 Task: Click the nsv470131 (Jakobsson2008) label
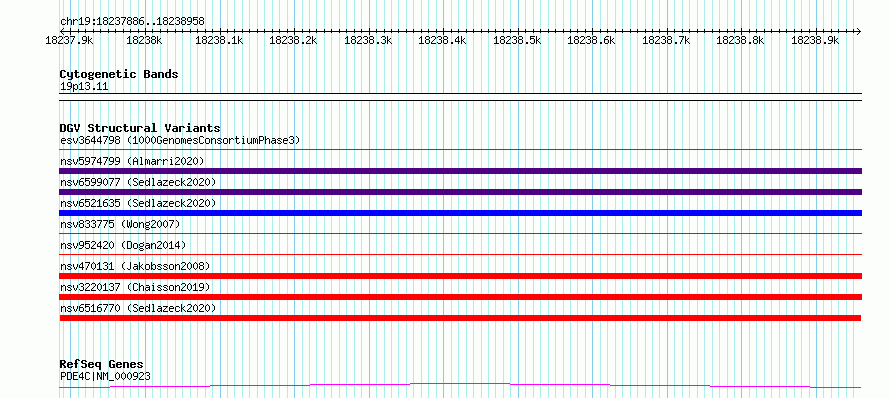pyautogui.click(x=135, y=266)
